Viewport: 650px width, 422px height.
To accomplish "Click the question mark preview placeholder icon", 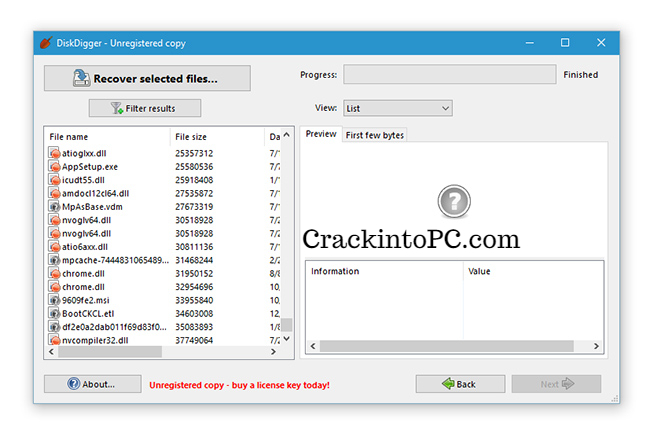I will pos(454,201).
